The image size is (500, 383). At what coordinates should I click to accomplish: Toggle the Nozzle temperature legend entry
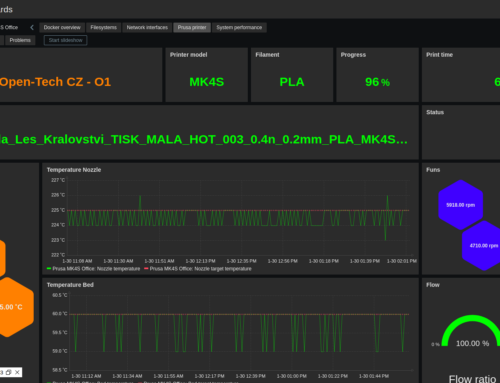94,269
